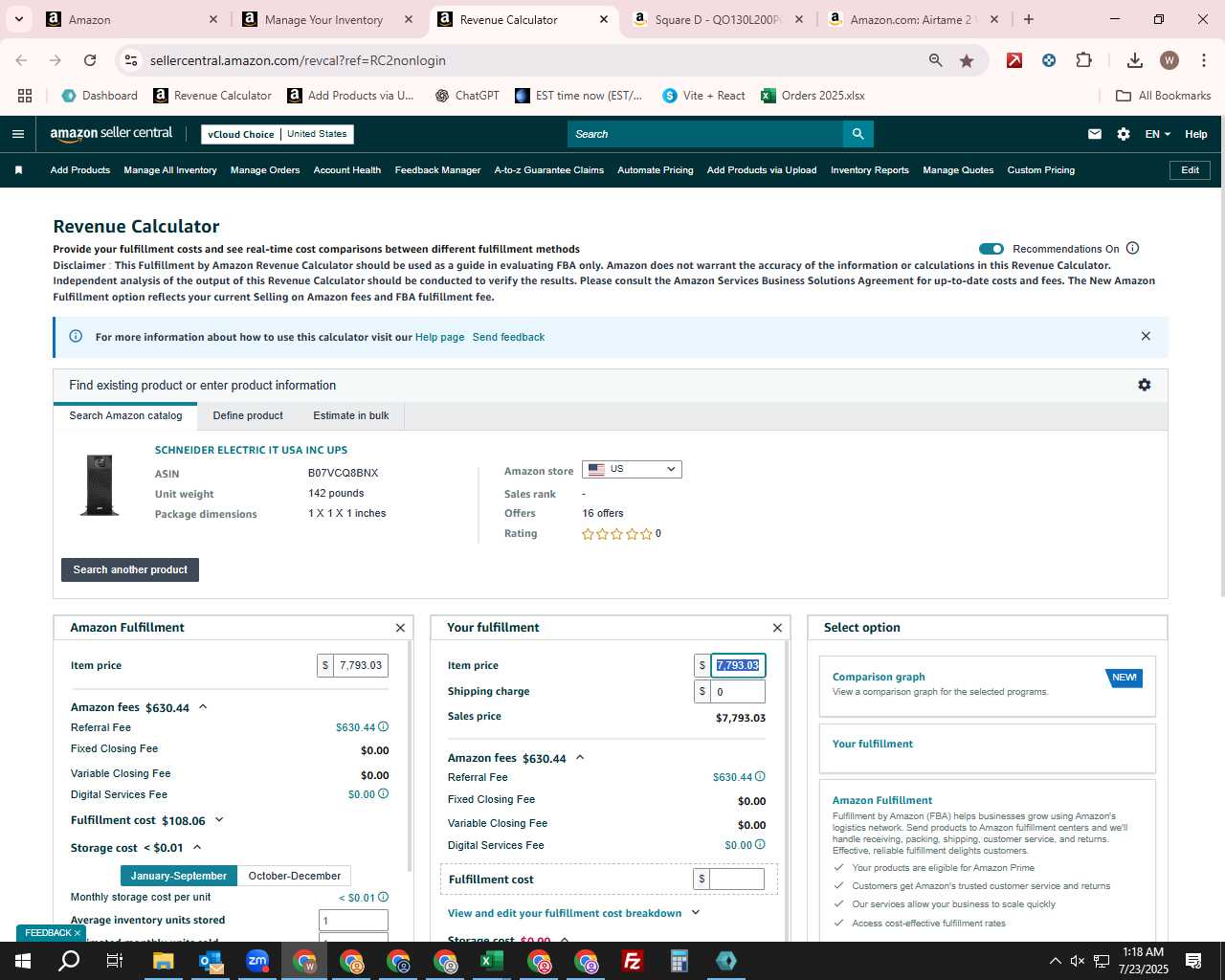Image resolution: width=1225 pixels, height=980 pixels.
Task: Click the search magnifier button
Action: click(x=857, y=134)
